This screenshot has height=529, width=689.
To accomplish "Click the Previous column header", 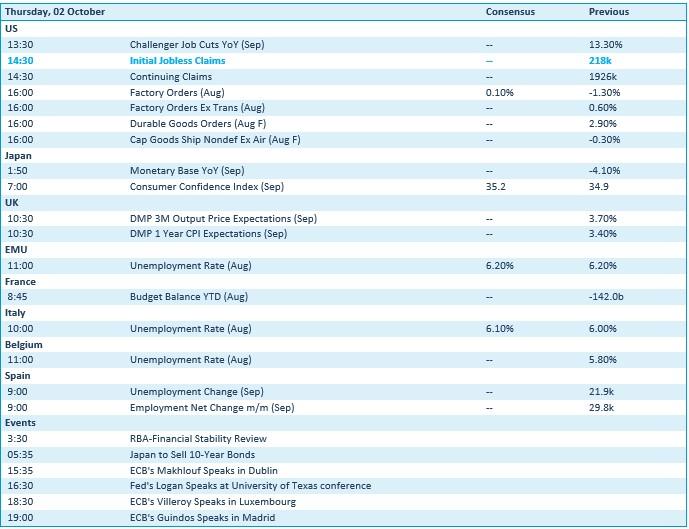I will (x=609, y=12).
